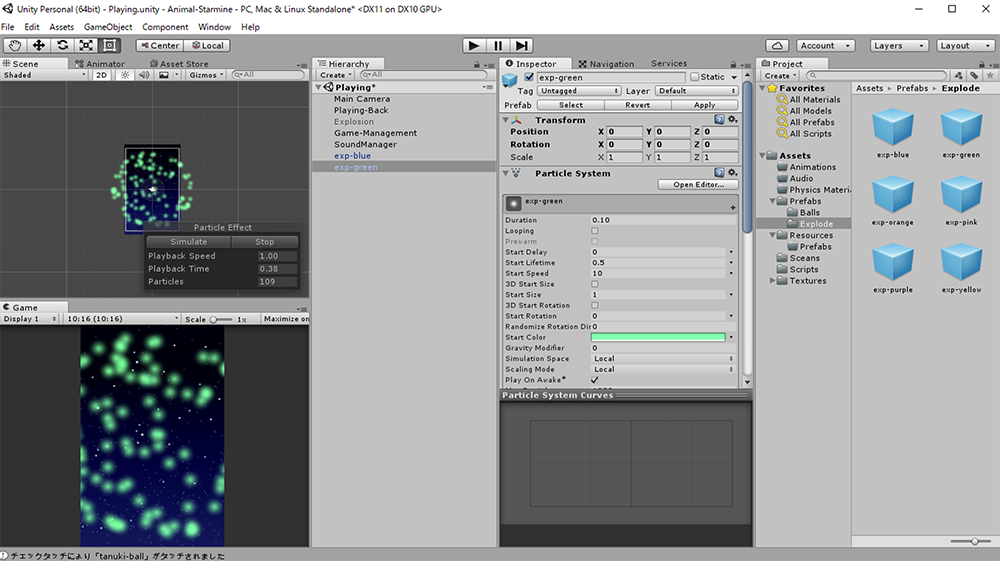Select exp-orange prefab thumbnail

[x=893, y=195]
